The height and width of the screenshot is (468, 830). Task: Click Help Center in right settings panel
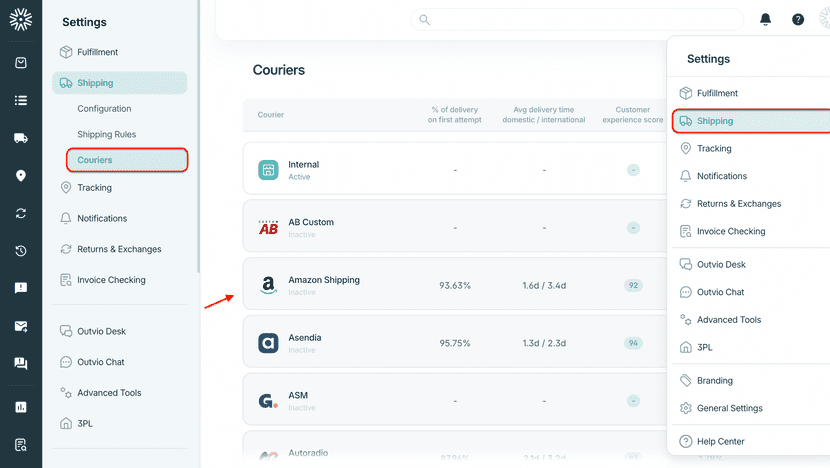point(720,441)
